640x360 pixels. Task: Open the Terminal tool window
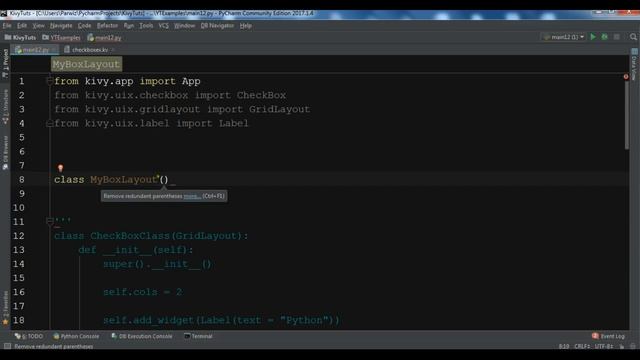point(198,336)
